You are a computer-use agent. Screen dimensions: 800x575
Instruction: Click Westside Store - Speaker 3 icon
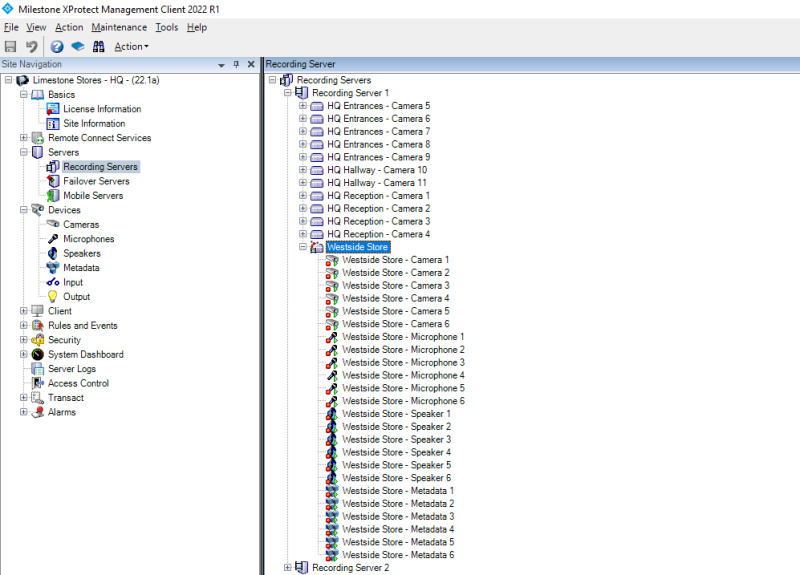pyautogui.click(x=332, y=439)
